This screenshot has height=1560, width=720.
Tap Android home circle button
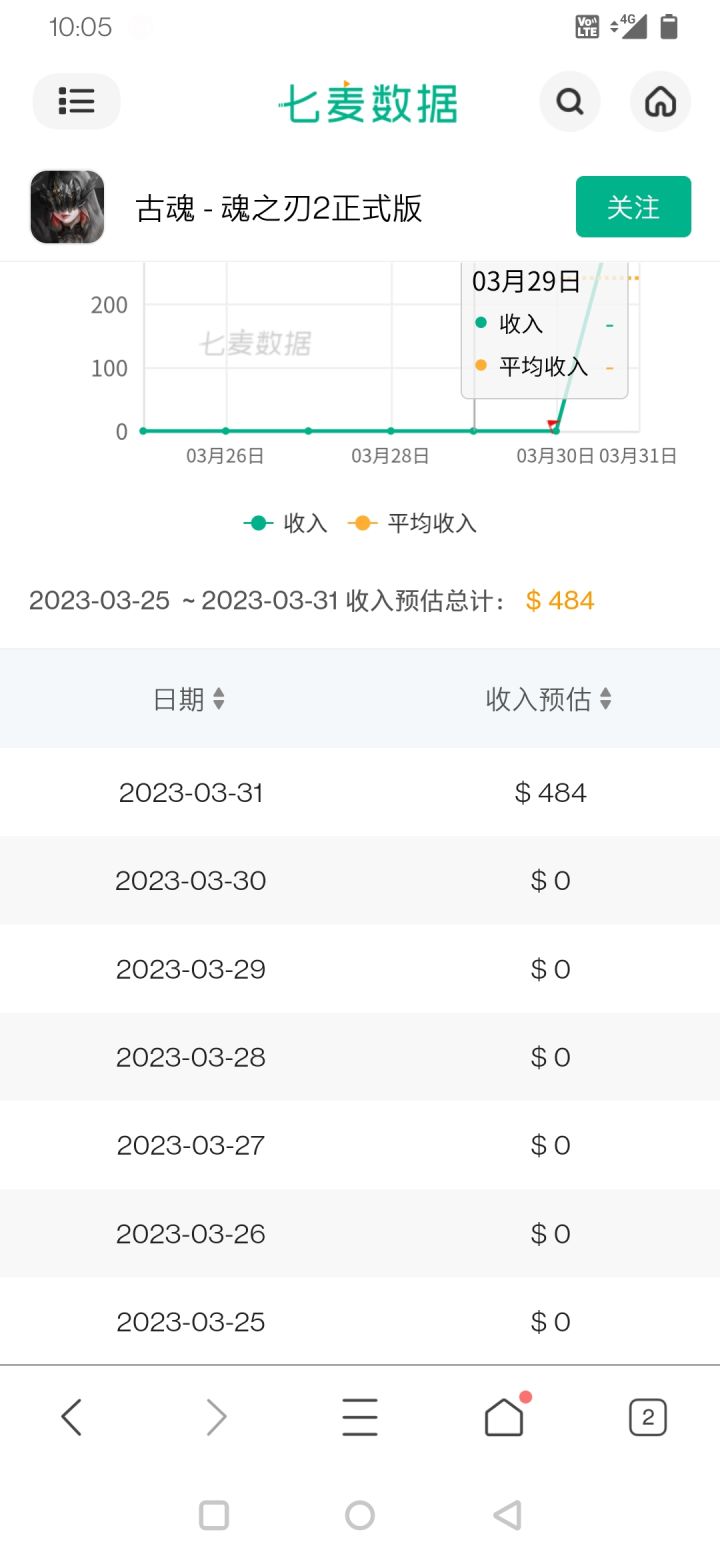click(360, 1515)
